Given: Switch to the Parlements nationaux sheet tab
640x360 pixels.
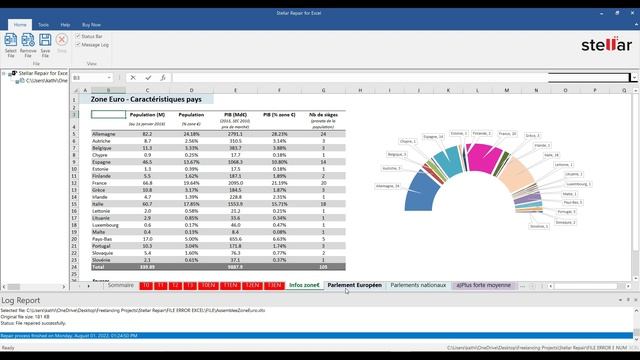Looking at the screenshot, I should click(x=418, y=285).
